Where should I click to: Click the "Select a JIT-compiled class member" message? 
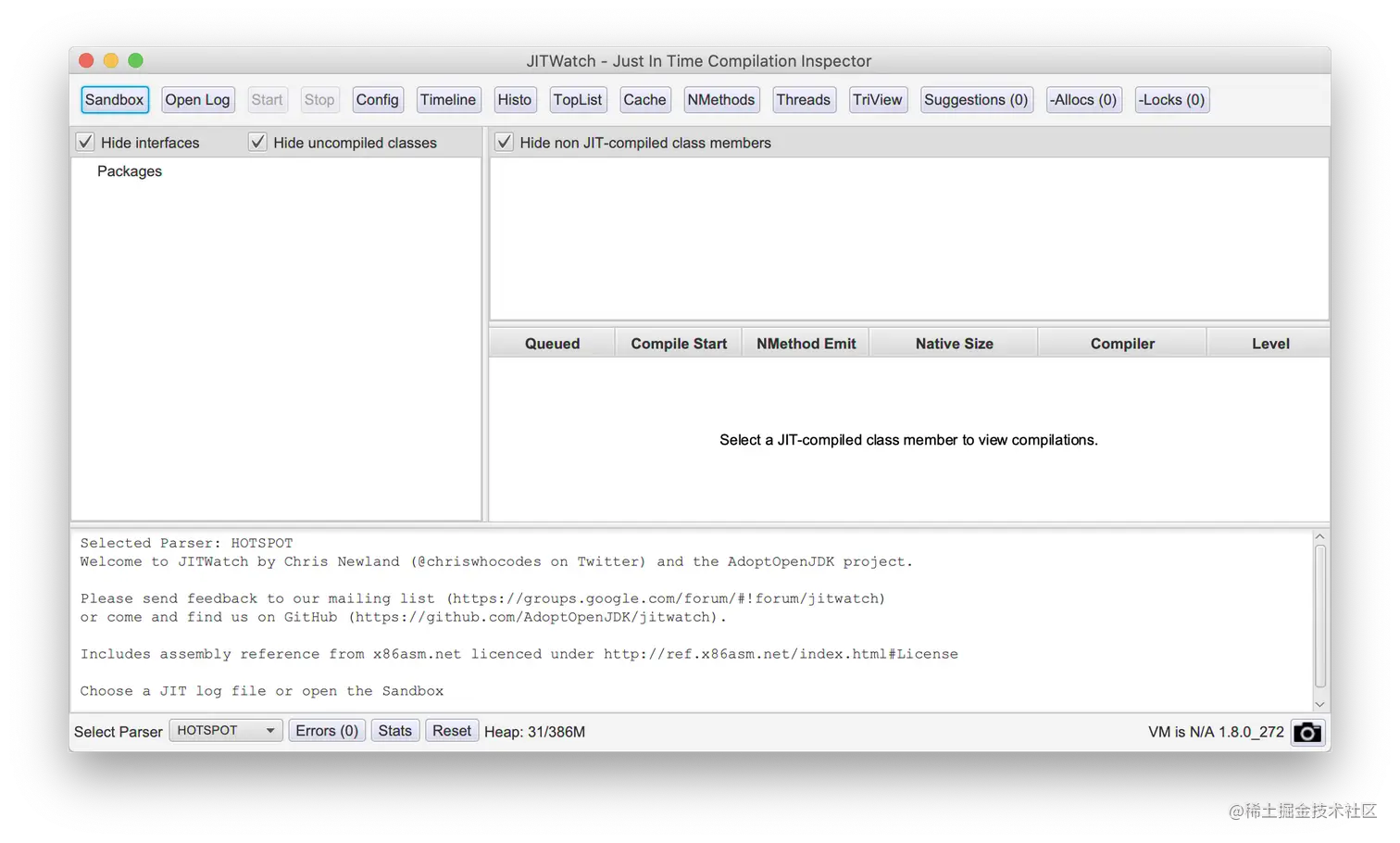pyautogui.click(x=908, y=440)
